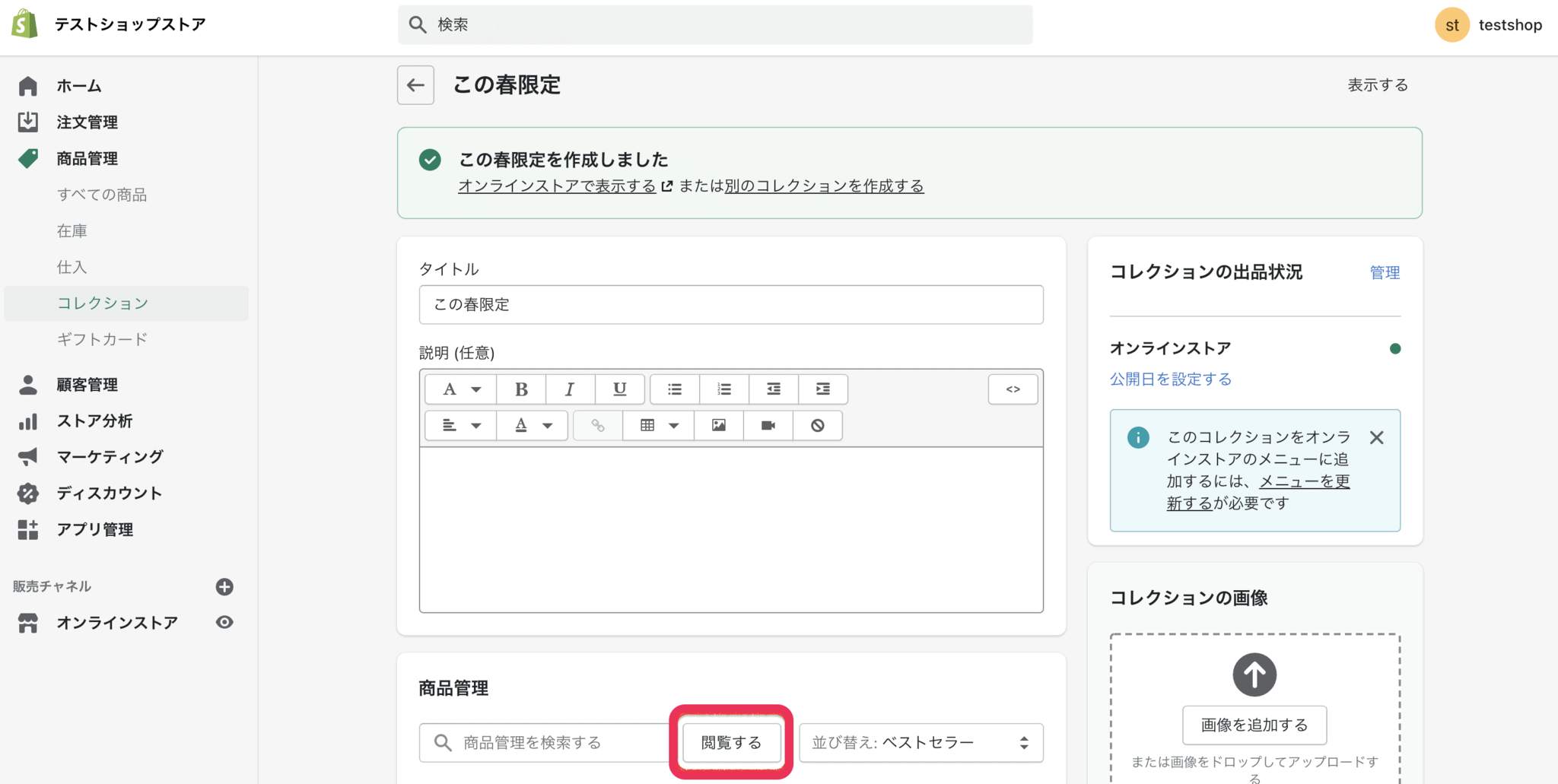Viewport: 1558px width, 784px height.
Task: Open the text alignment dropdown
Action: pyautogui.click(x=459, y=425)
